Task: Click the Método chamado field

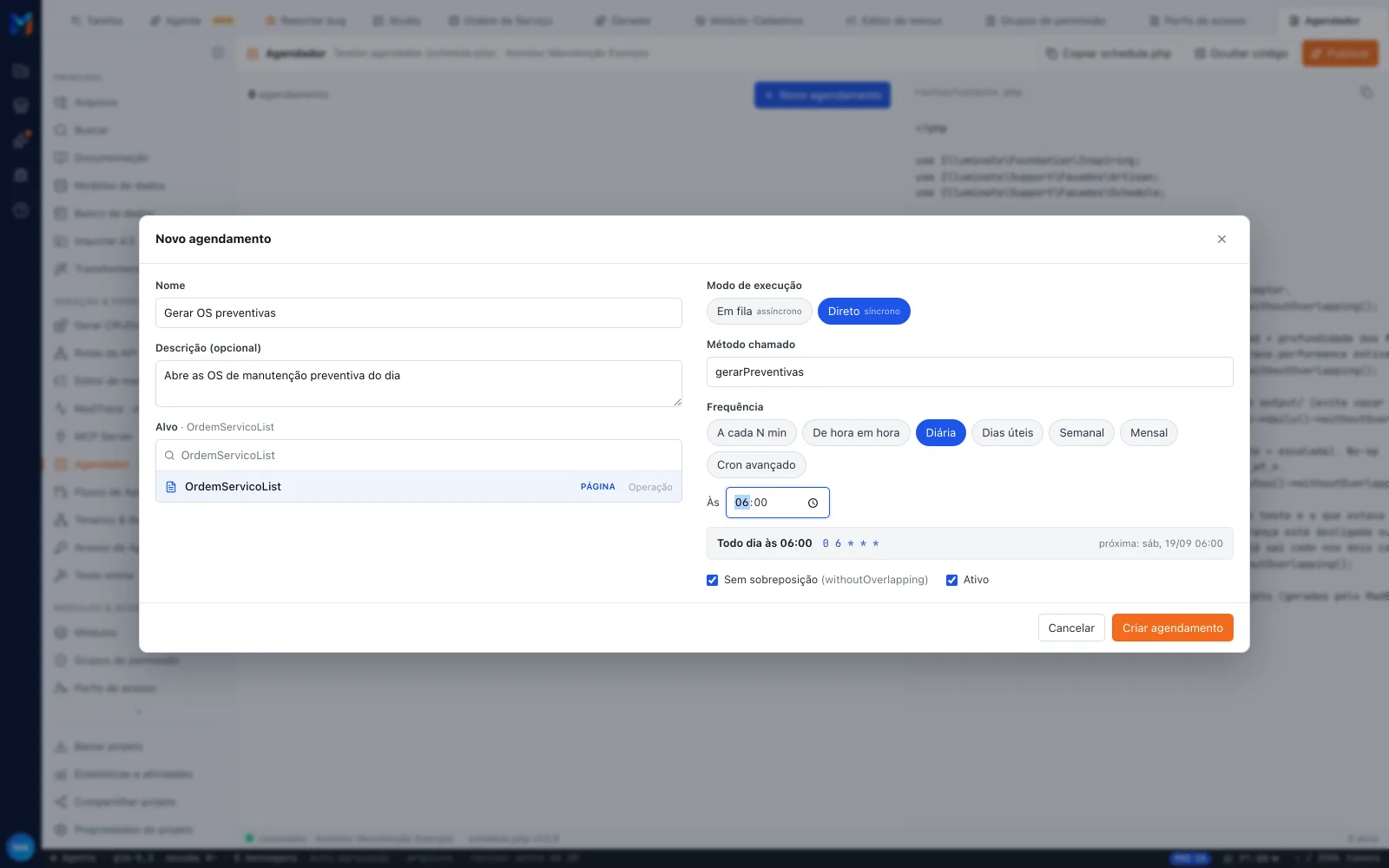Action: tap(970, 372)
